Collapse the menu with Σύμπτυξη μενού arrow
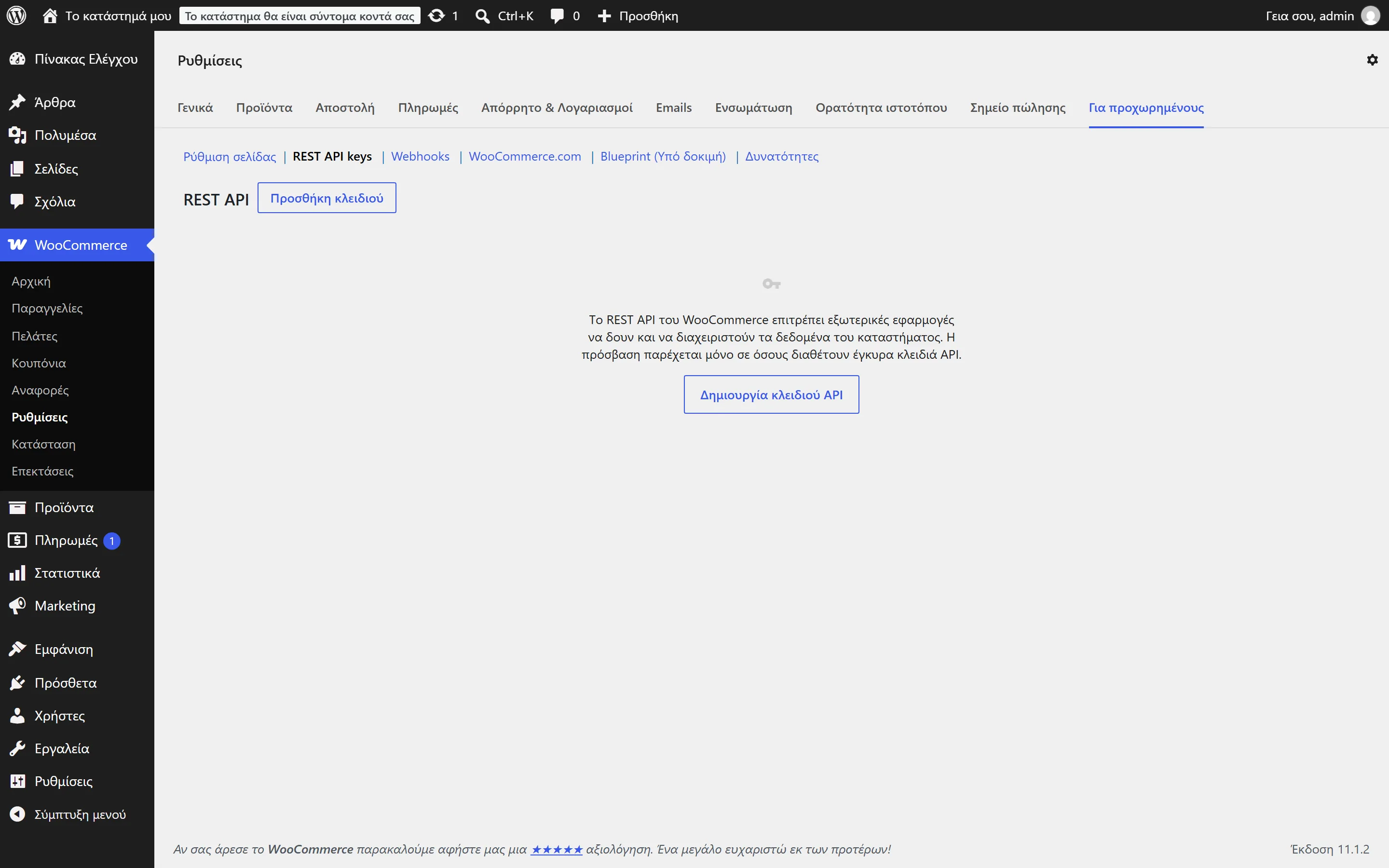Viewport: 1389px width, 868px height. (x=17, y=814)
